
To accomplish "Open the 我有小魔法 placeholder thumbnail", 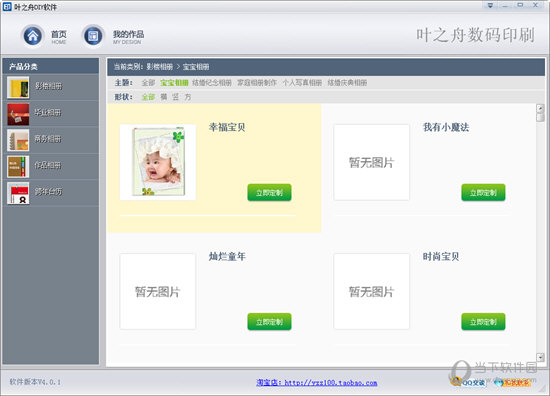I will click(372, 162).
